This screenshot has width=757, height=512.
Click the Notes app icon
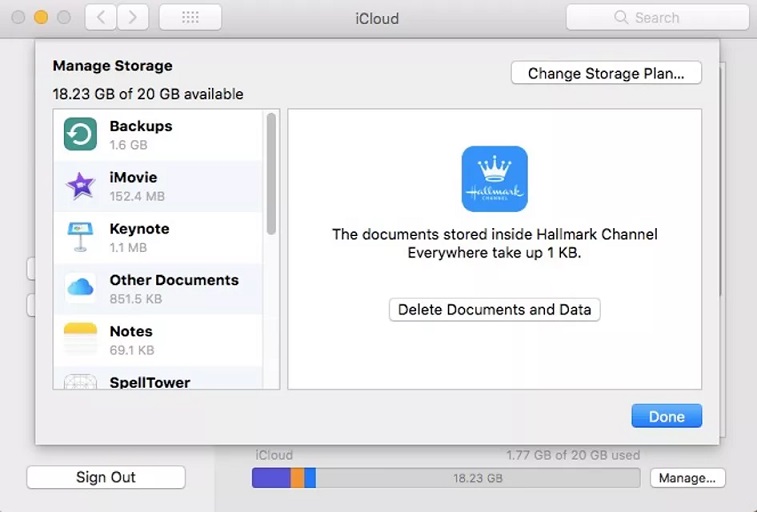click(x=80, y=339)
